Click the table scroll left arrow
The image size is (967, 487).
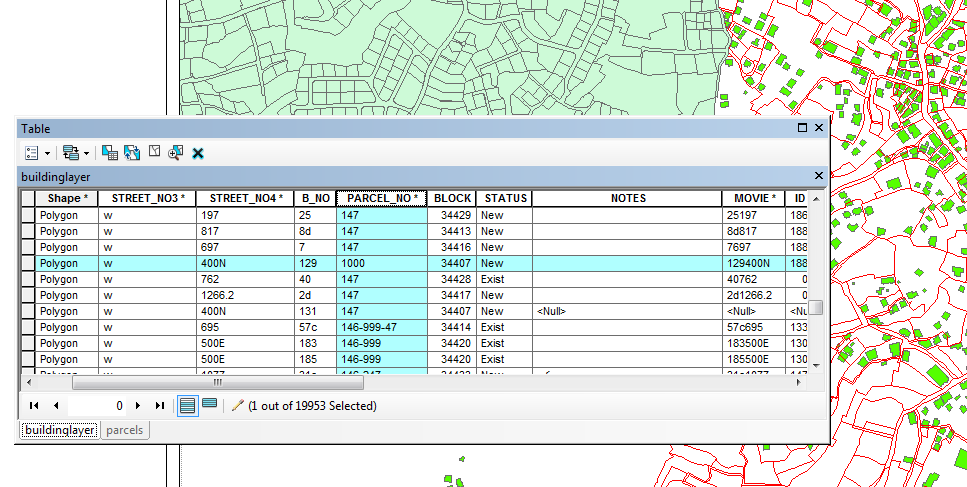tap(28, 383)
